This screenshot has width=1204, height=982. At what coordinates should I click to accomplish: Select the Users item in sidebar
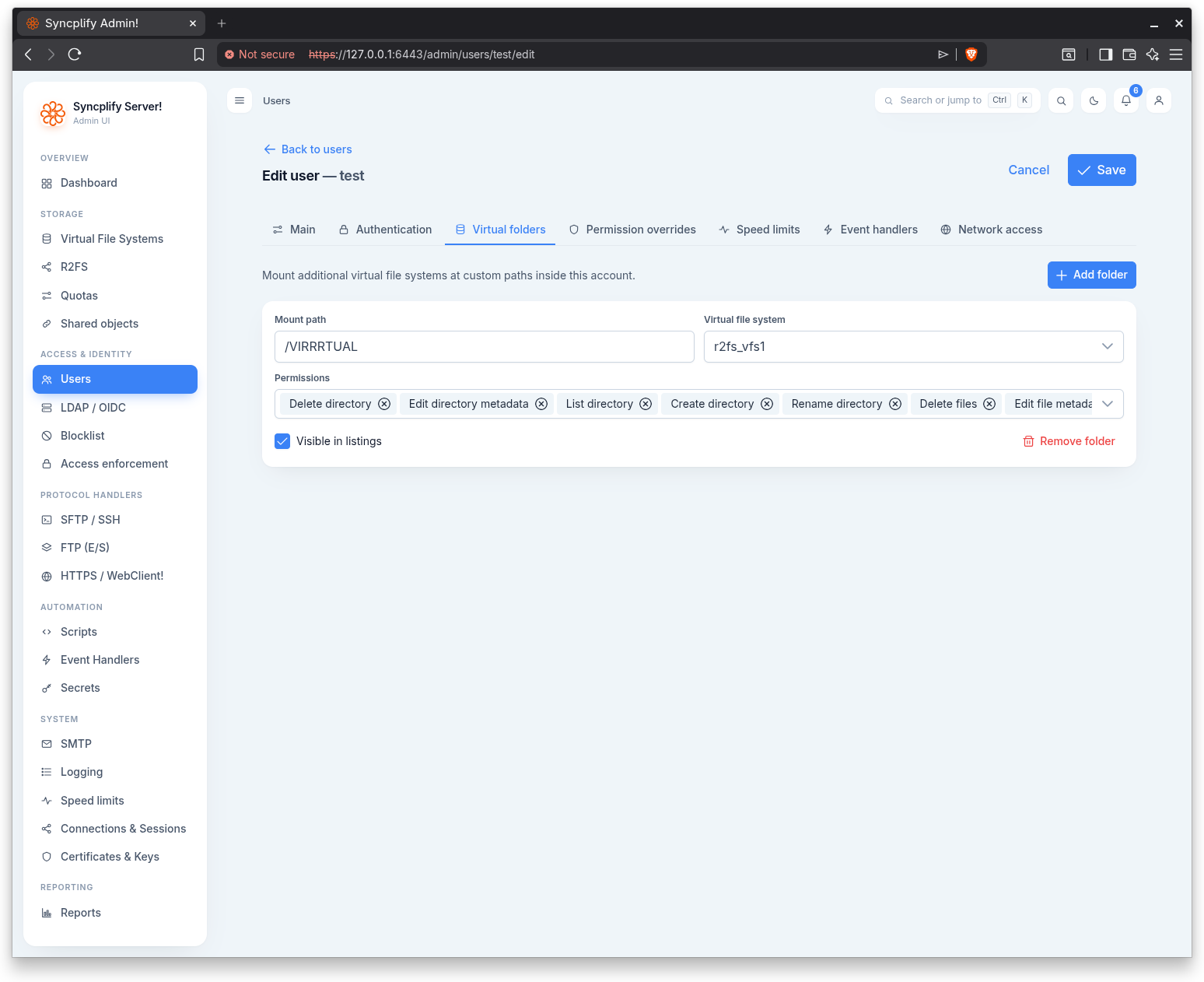coord(115,379)
